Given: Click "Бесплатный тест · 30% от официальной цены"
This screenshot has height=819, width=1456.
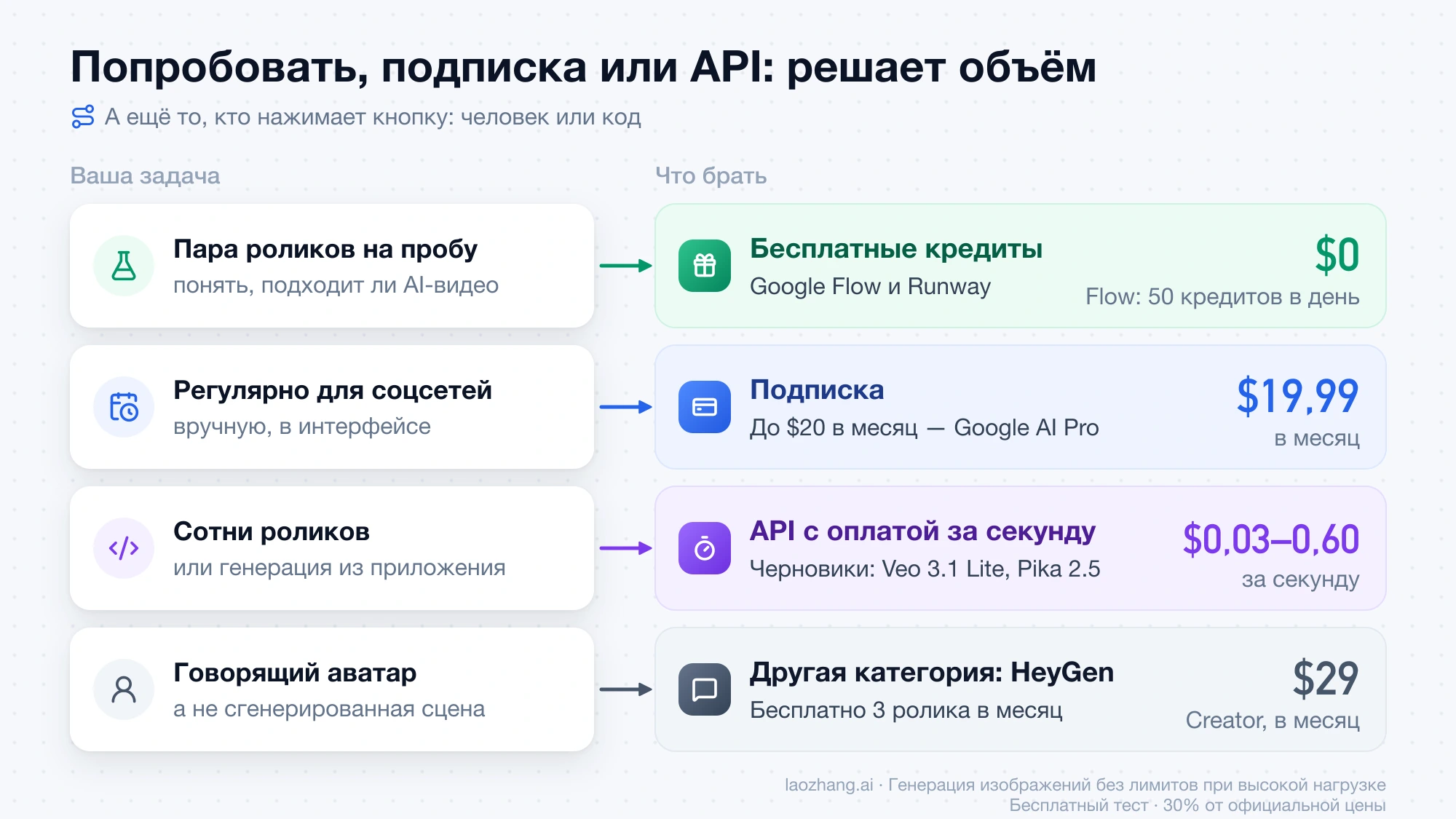Looking at the screenshot, I should pyautogui.click(x=1197, y=805).
